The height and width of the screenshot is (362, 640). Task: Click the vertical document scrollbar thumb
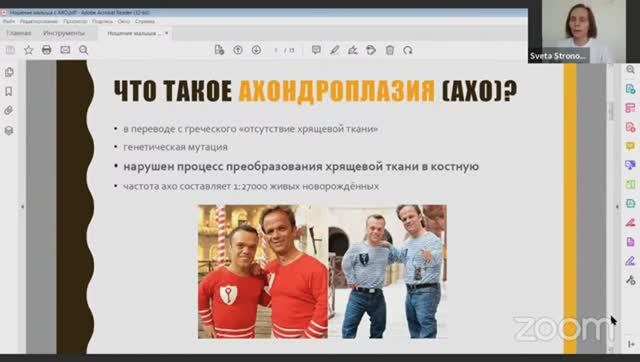click(611, 110)
